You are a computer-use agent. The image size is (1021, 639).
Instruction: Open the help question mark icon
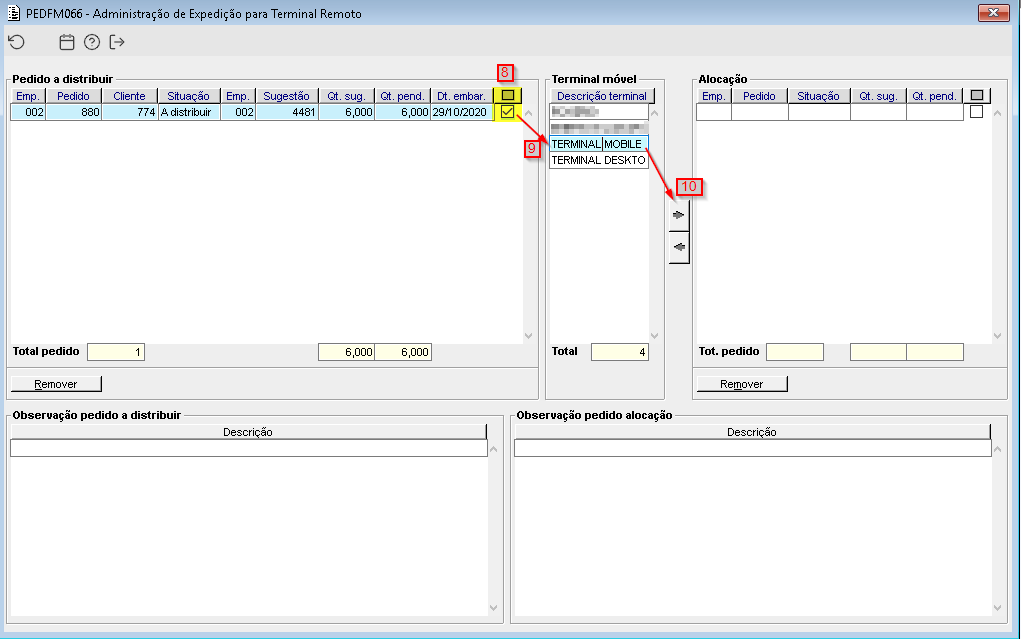92,42
